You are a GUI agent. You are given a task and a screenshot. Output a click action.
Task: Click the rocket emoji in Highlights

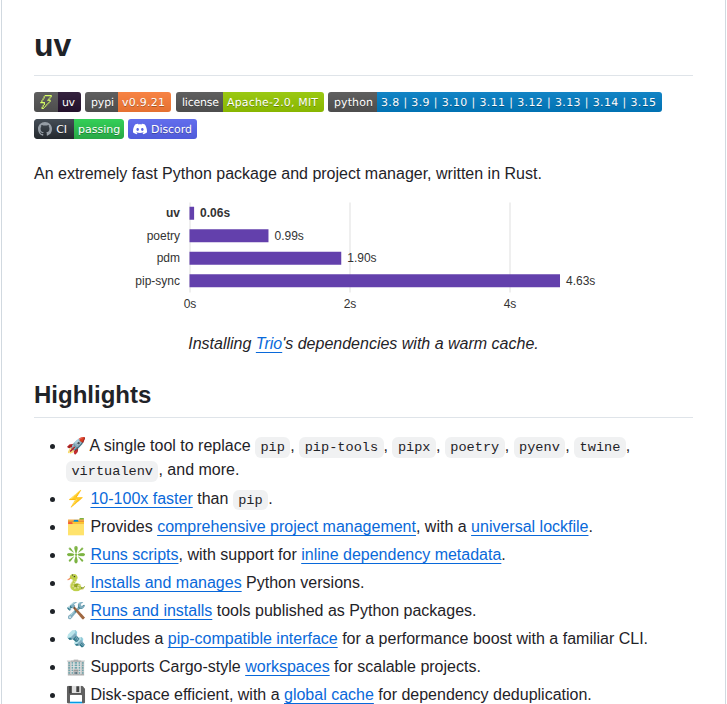coord(76,446)
